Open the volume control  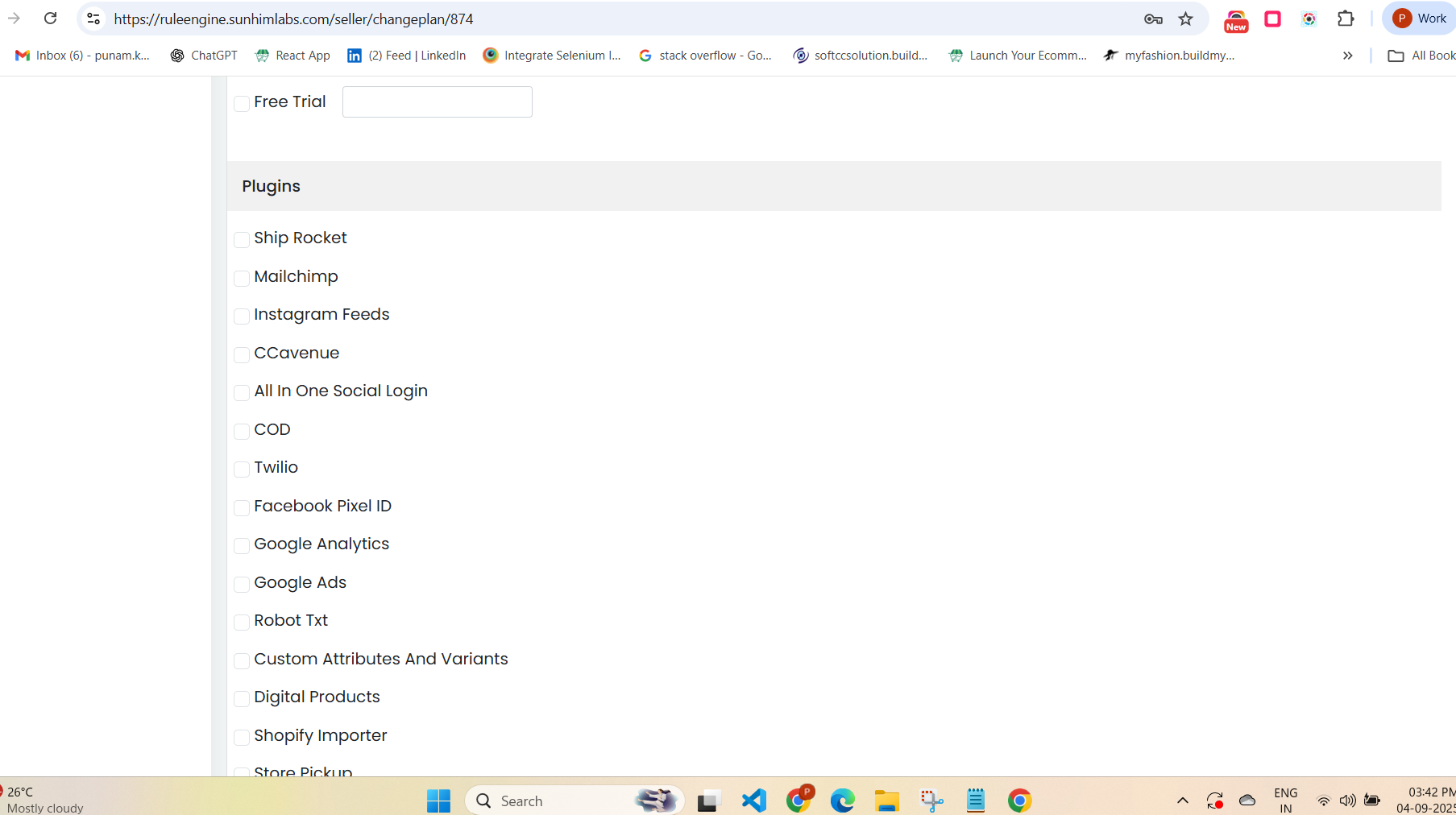click(1347, 801)
